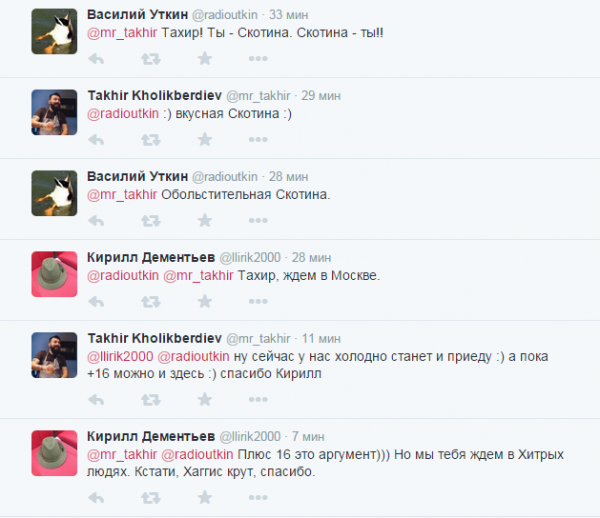Star the 'Тахир, ждем в Москве' tweet

[x=205, y=301]
